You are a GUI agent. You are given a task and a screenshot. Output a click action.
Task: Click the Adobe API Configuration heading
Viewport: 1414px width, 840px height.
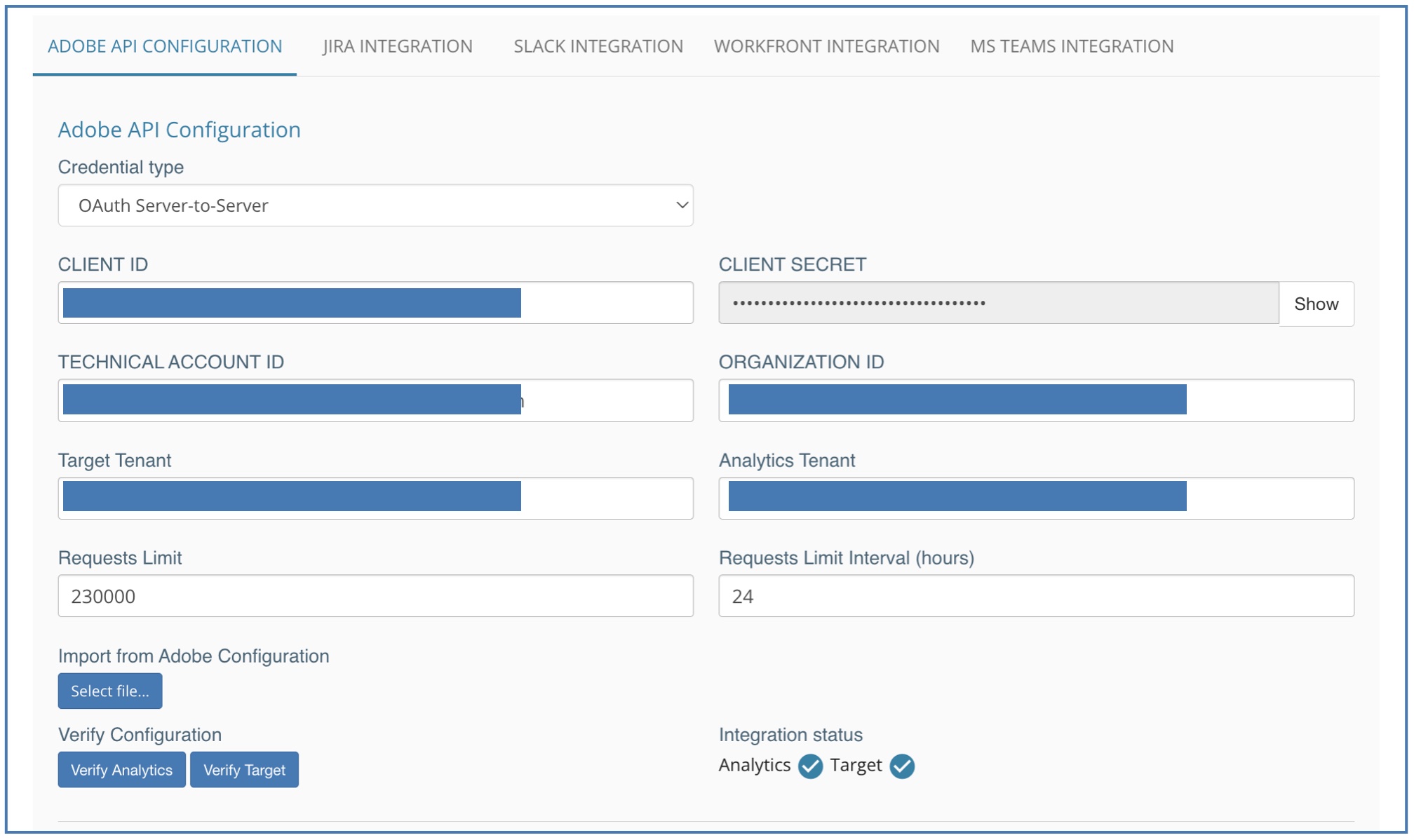179,130
